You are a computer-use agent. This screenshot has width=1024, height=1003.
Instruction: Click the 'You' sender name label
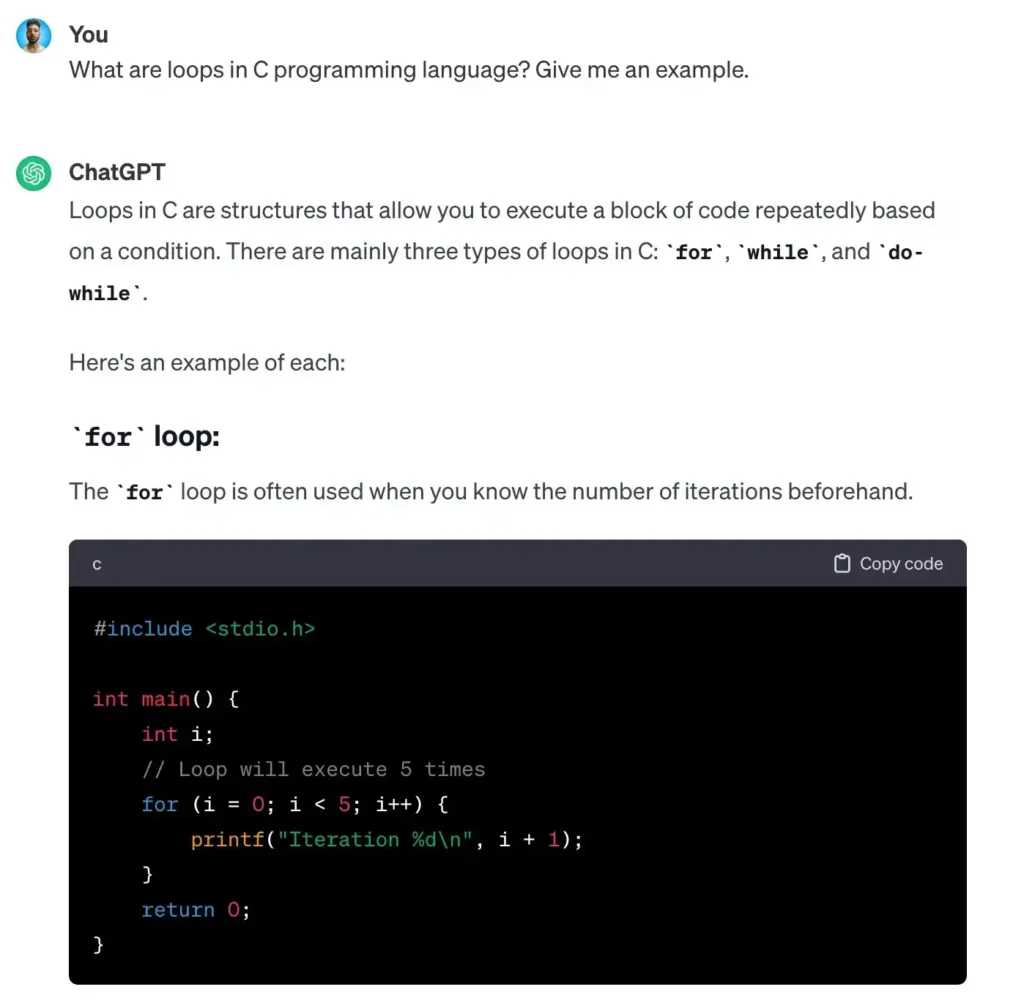(88, 35)
